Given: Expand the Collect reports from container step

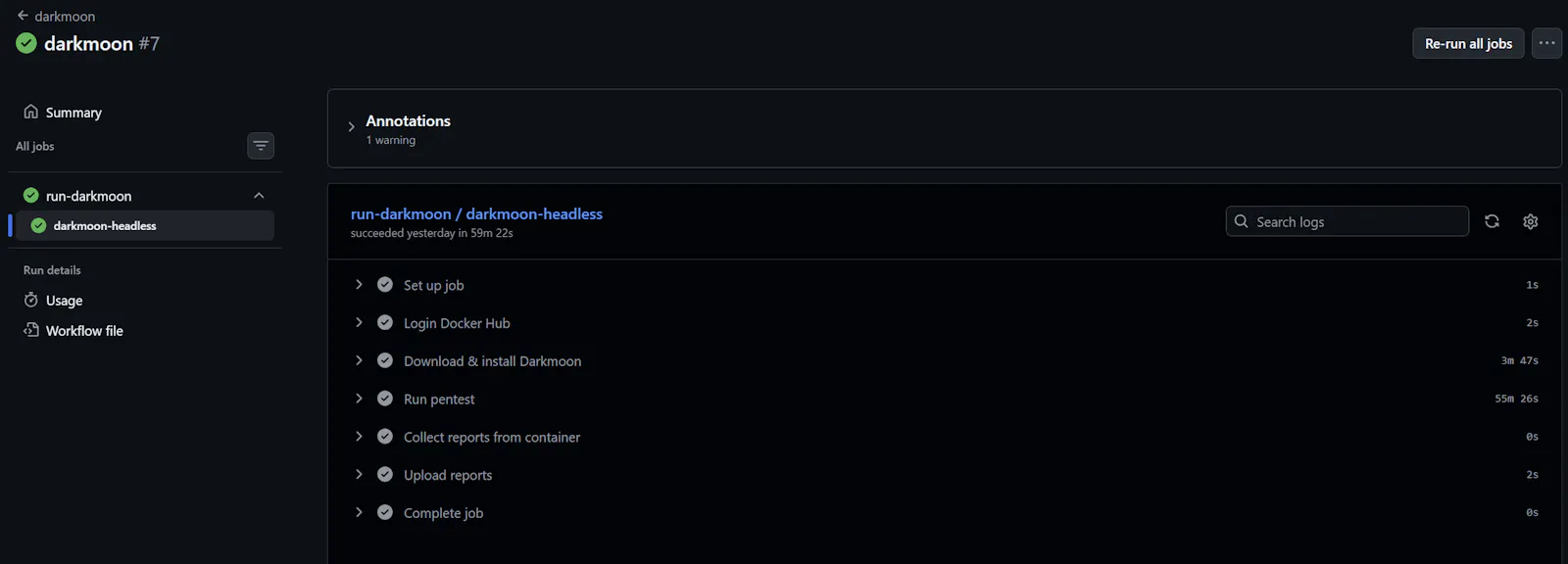Looking at the screenshot, I should (x=359, y=437).
